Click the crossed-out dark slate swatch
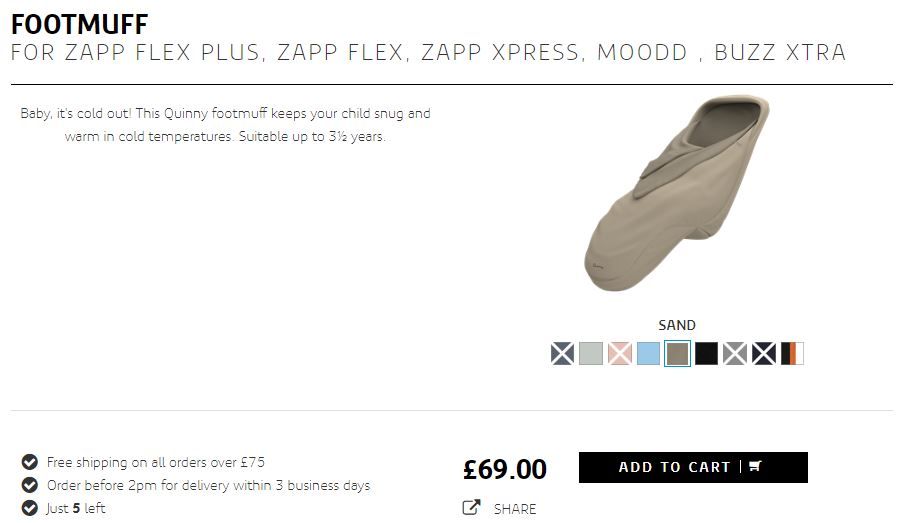This screenshot has width=898, height=523. coord(562,353)
